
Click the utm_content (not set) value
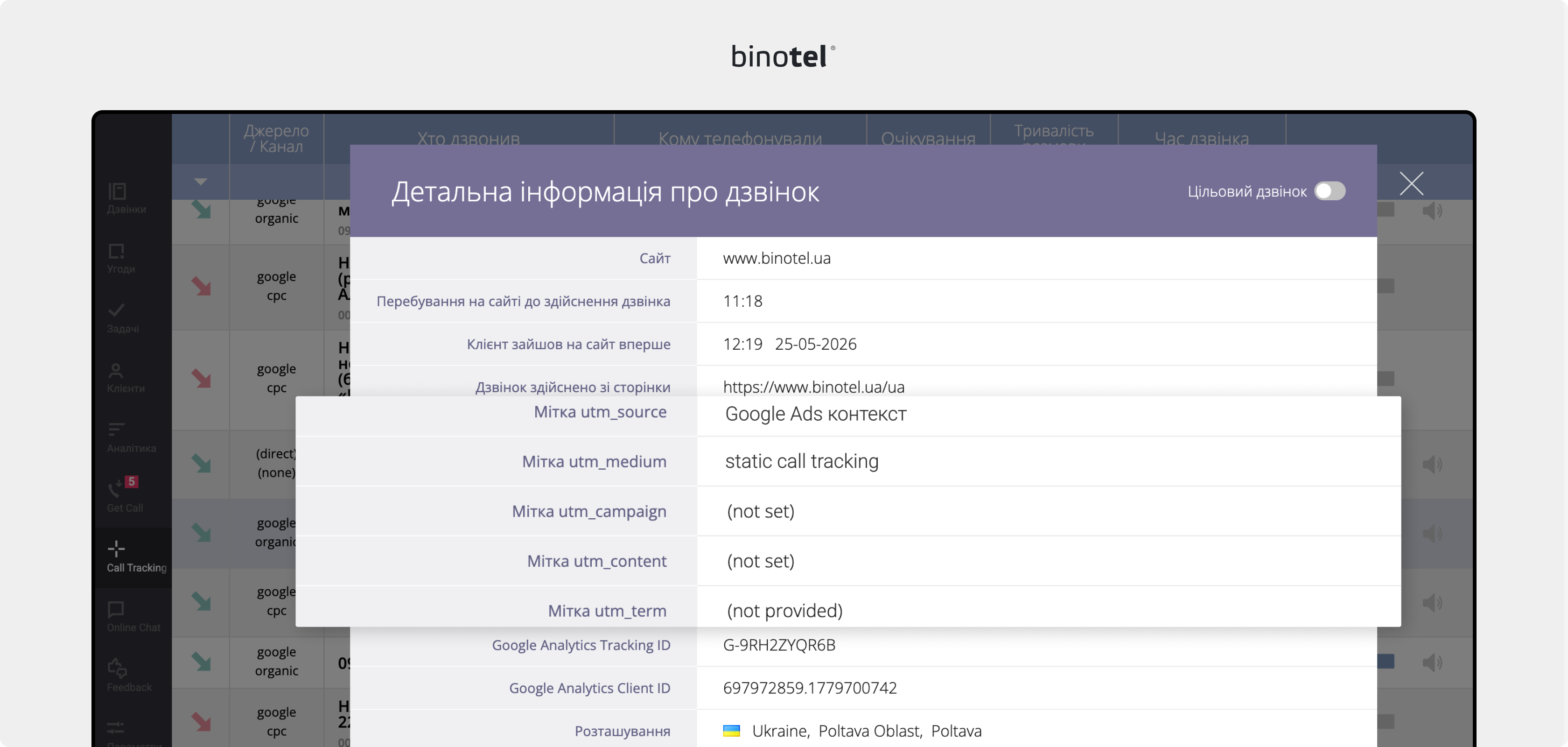point(761,561)
